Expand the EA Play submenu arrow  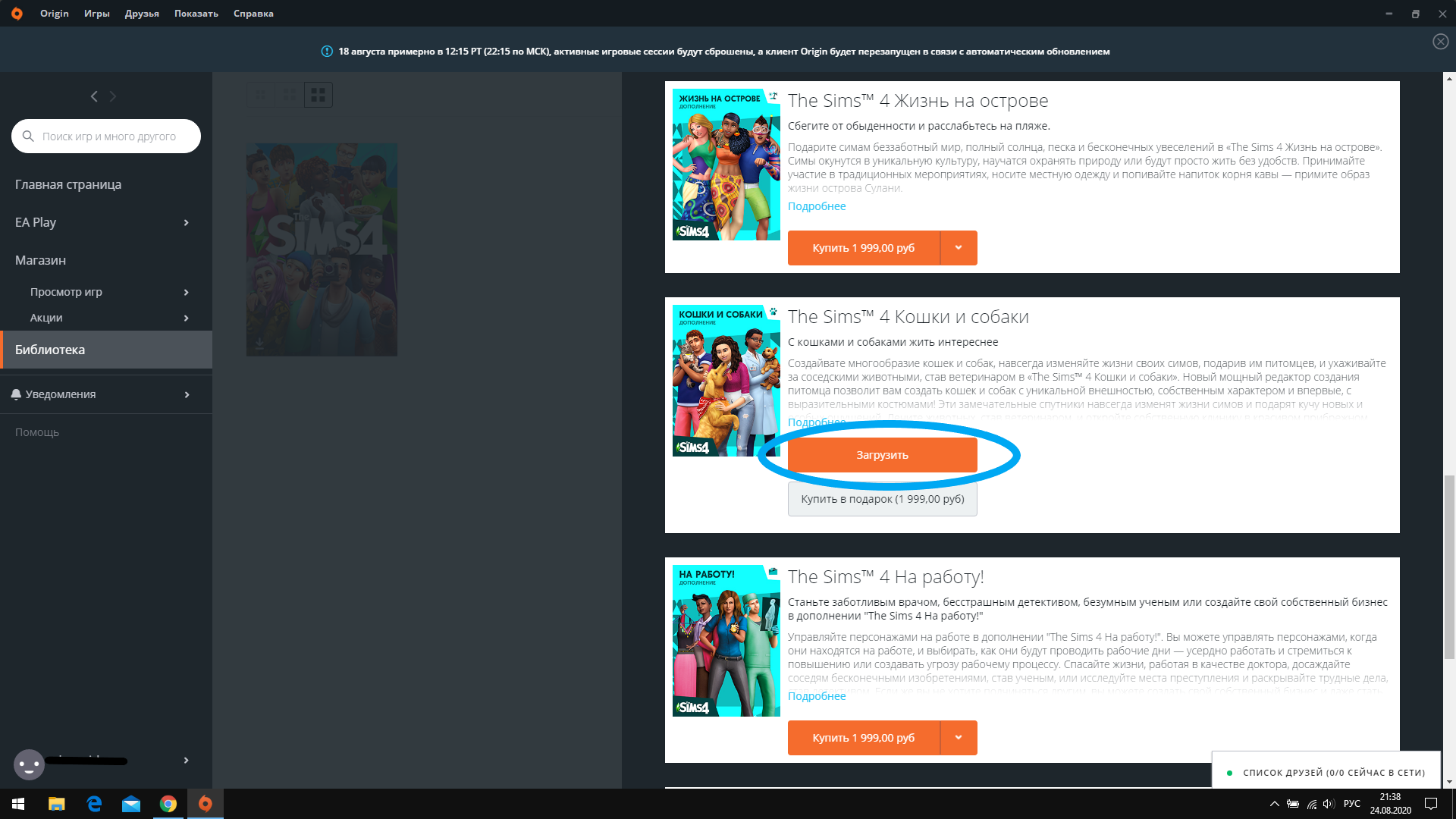[x=187, y=222]
